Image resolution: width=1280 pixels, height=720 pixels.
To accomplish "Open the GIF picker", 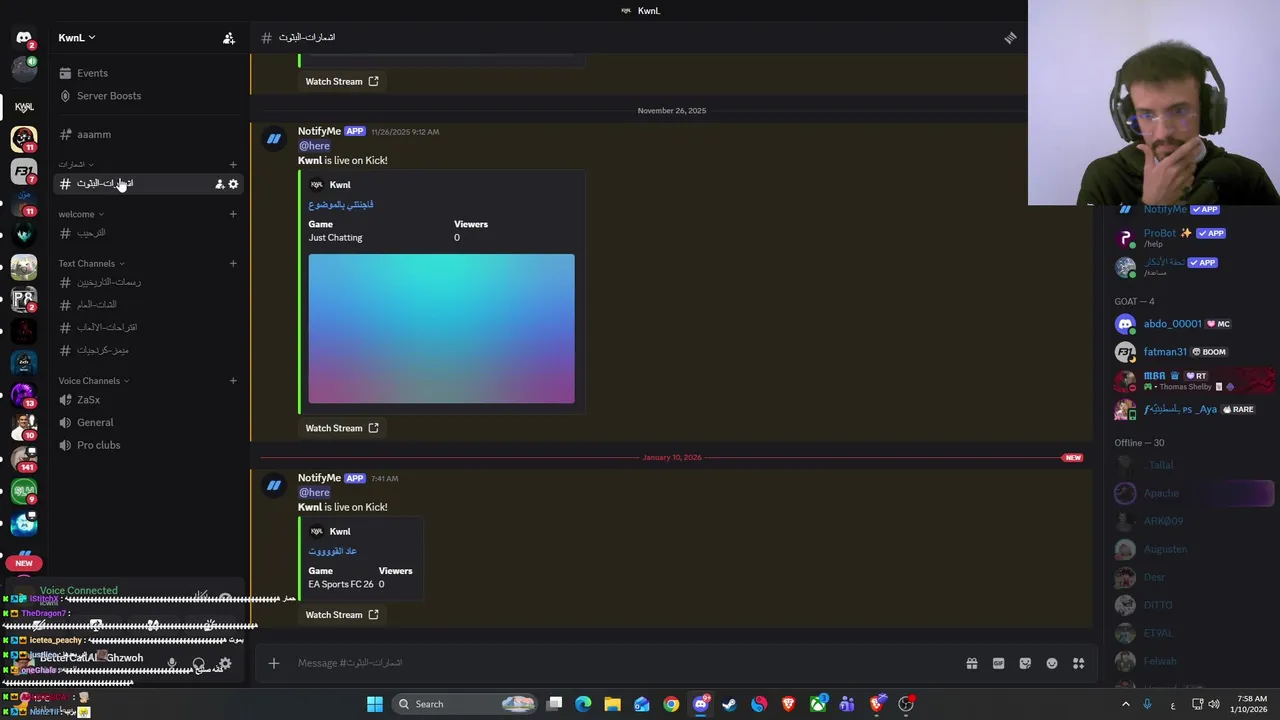I will (998, 663).
